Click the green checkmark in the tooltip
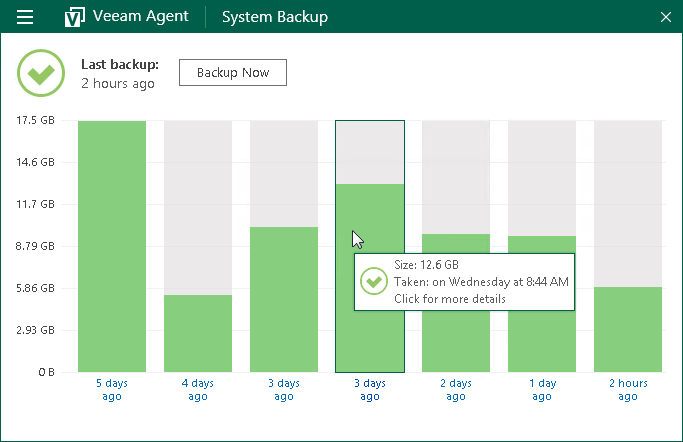This screenshot has width=683, height=442. coord(374,281)
